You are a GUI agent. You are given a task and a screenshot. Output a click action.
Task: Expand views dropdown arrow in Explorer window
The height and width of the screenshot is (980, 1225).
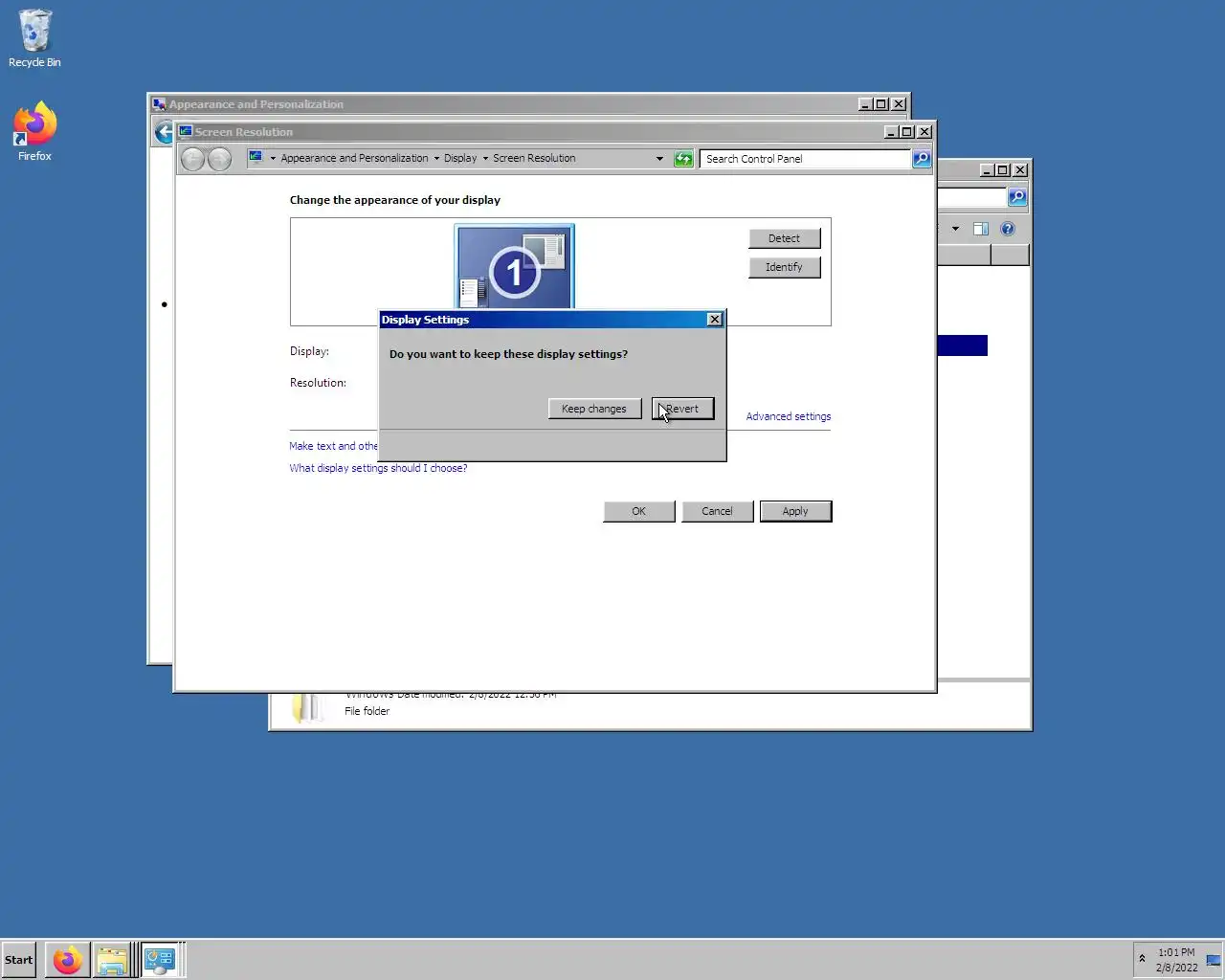pyautogui.click(x=955, y=229)
